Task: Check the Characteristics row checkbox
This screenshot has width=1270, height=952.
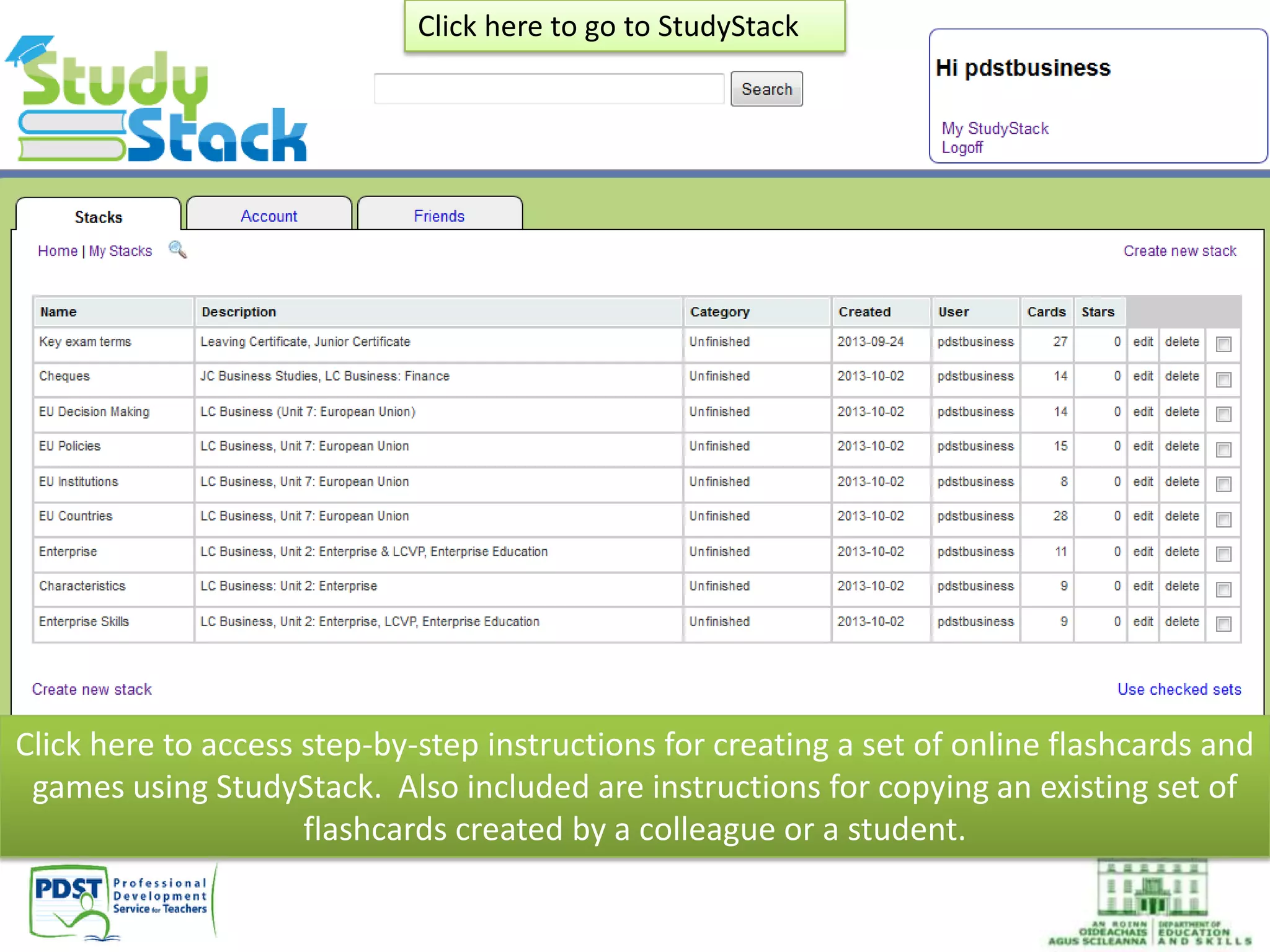Action: (x=1223, y=589)
